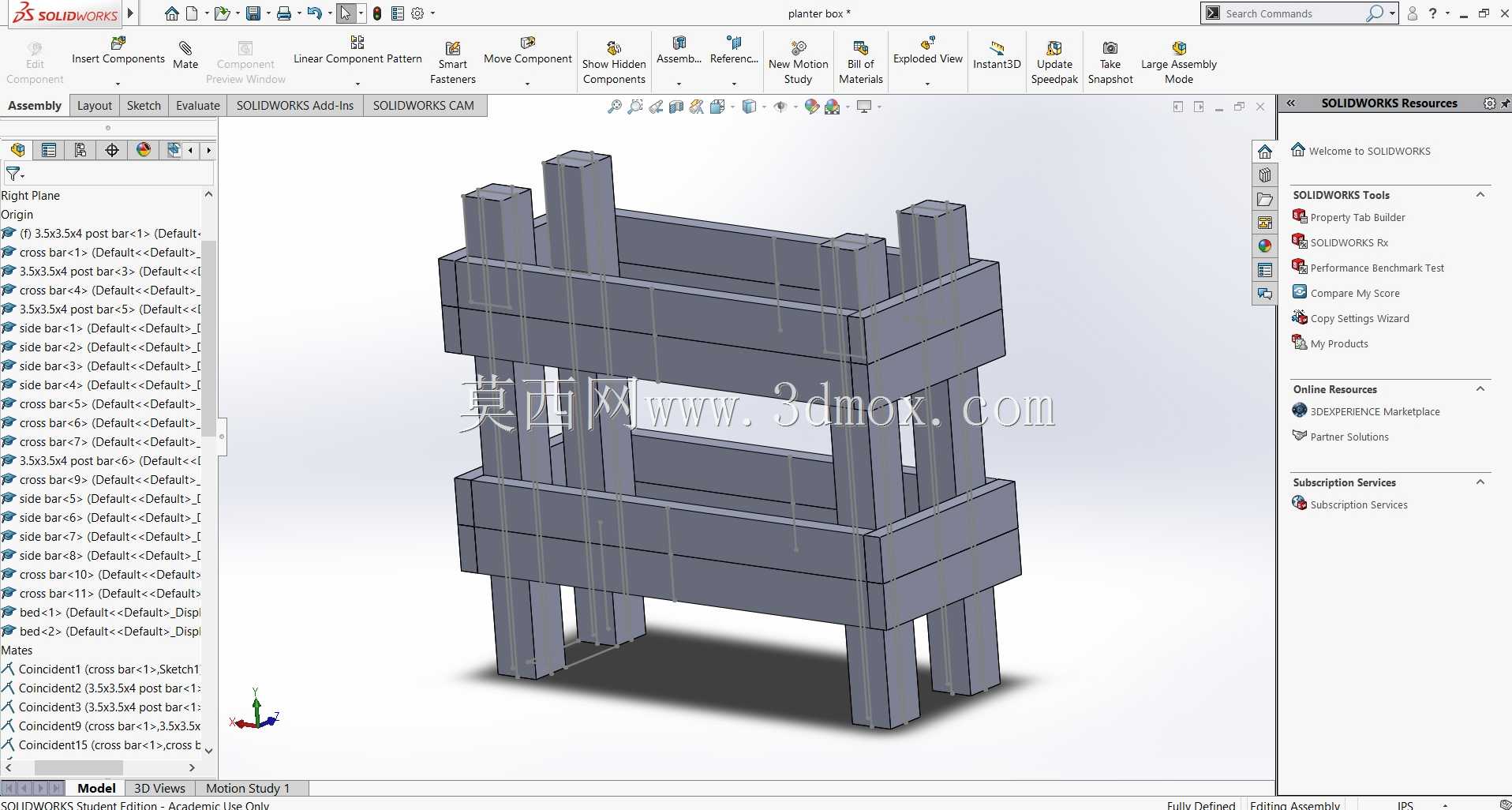The width and height of the screenshot is (1512, 810).
Task: Open Linear Component Pattern tool
Action: point(357,51)
